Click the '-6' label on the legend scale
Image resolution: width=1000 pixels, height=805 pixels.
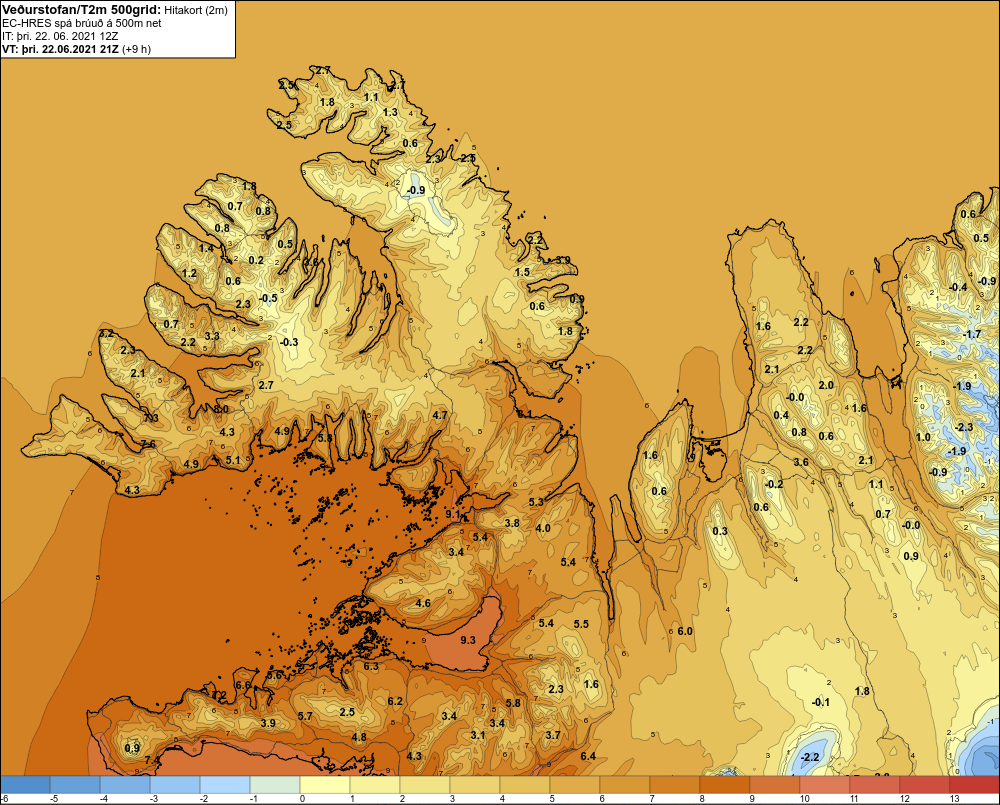click(x=4, y=799)
